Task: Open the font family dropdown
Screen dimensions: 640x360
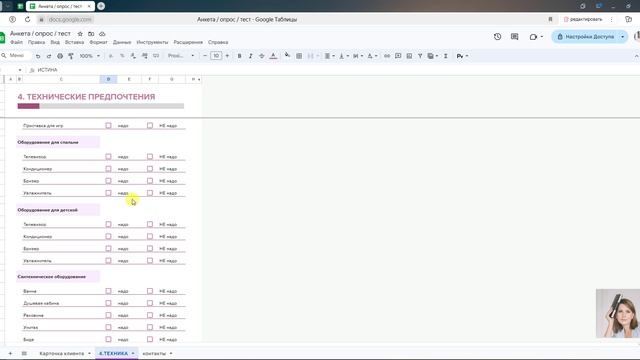Action: pos(180,56)
